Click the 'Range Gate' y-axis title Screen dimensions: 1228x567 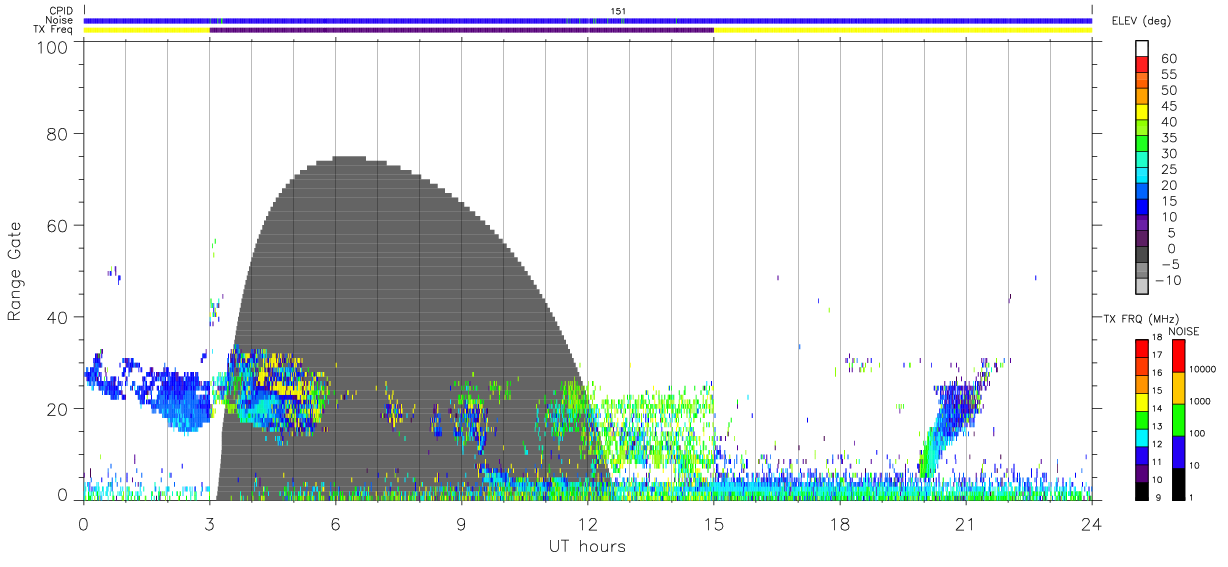click(15, 271)
